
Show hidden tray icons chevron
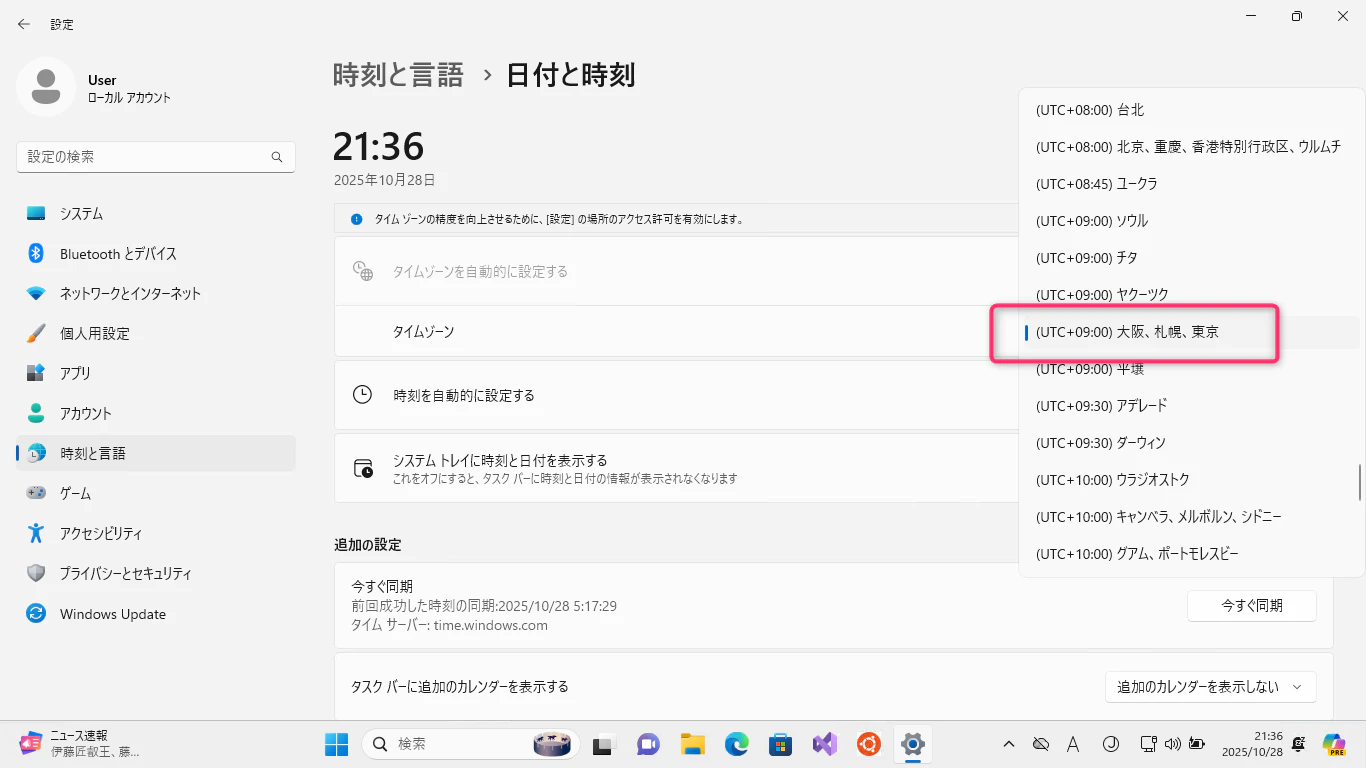point(1009,744)
